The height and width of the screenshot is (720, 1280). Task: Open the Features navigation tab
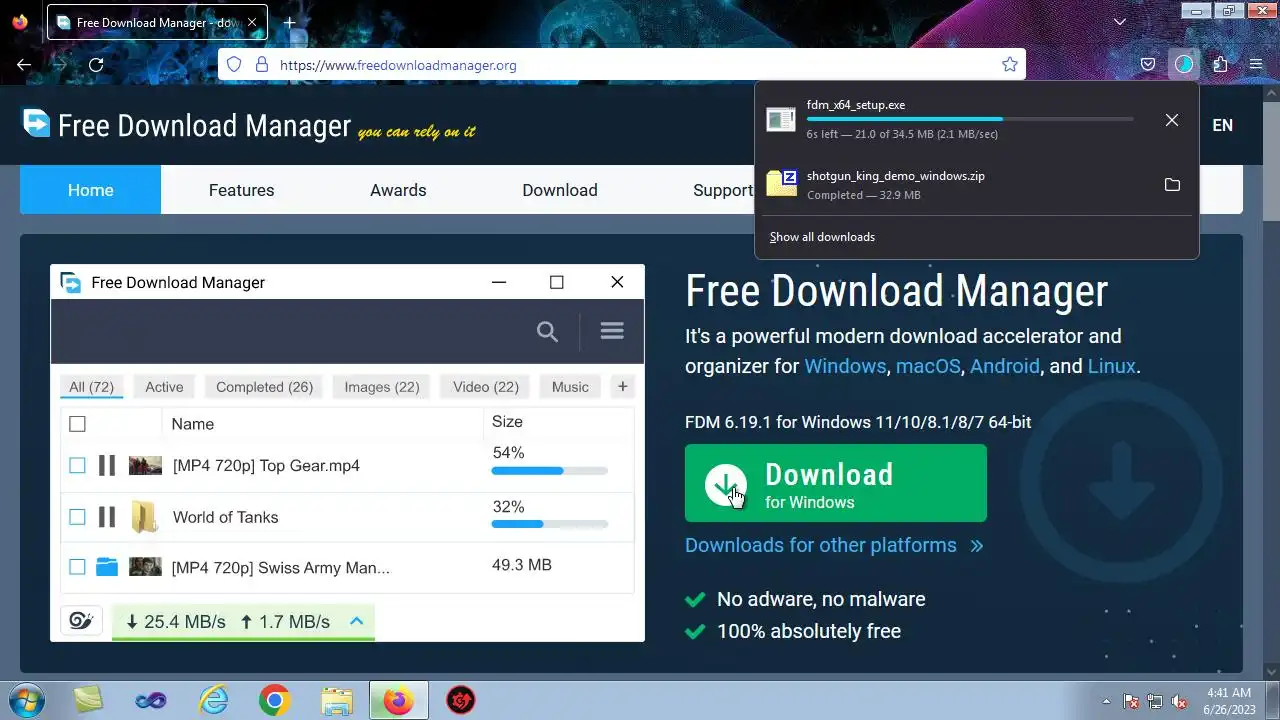point(241,190)
